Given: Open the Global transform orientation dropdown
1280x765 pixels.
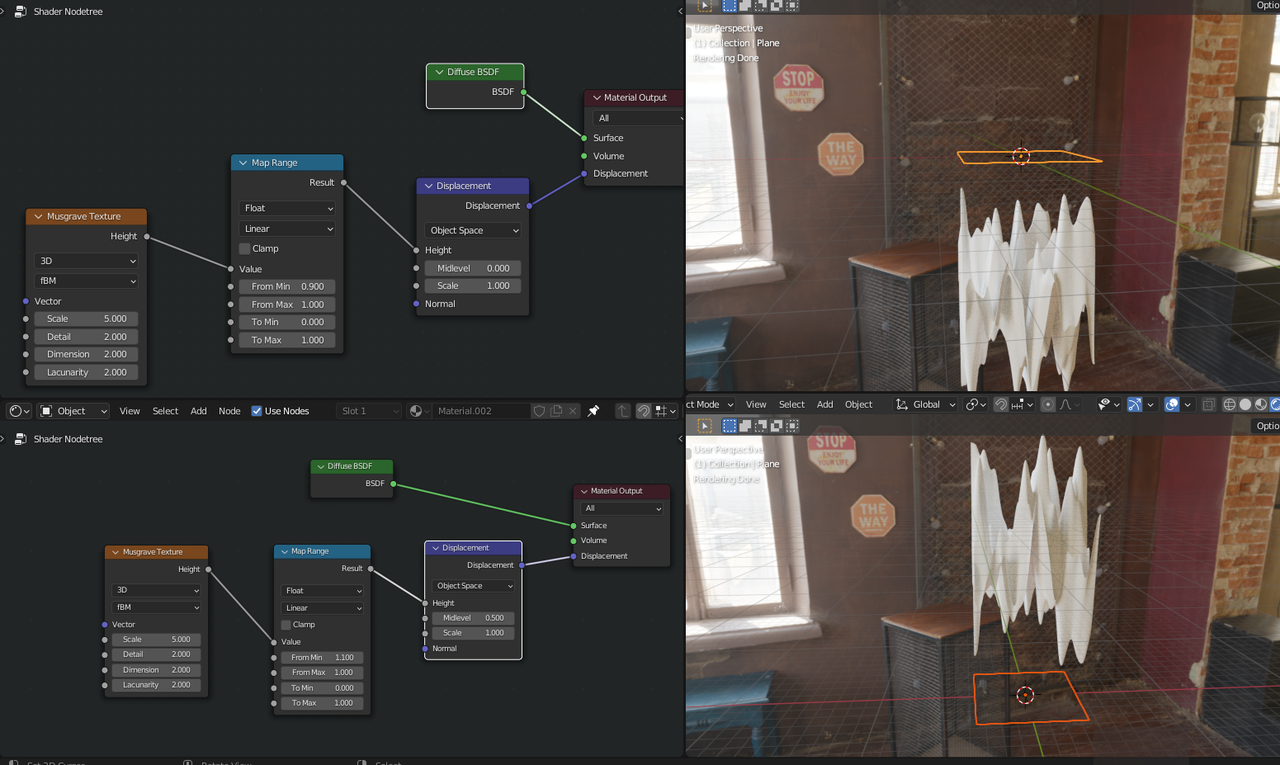Looking at the screenshot, I should [923, 404].
